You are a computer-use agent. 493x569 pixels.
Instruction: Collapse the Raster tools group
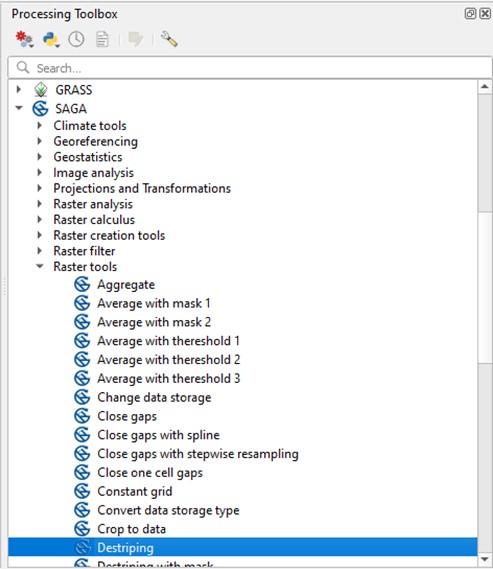click(x=40, y=266)
